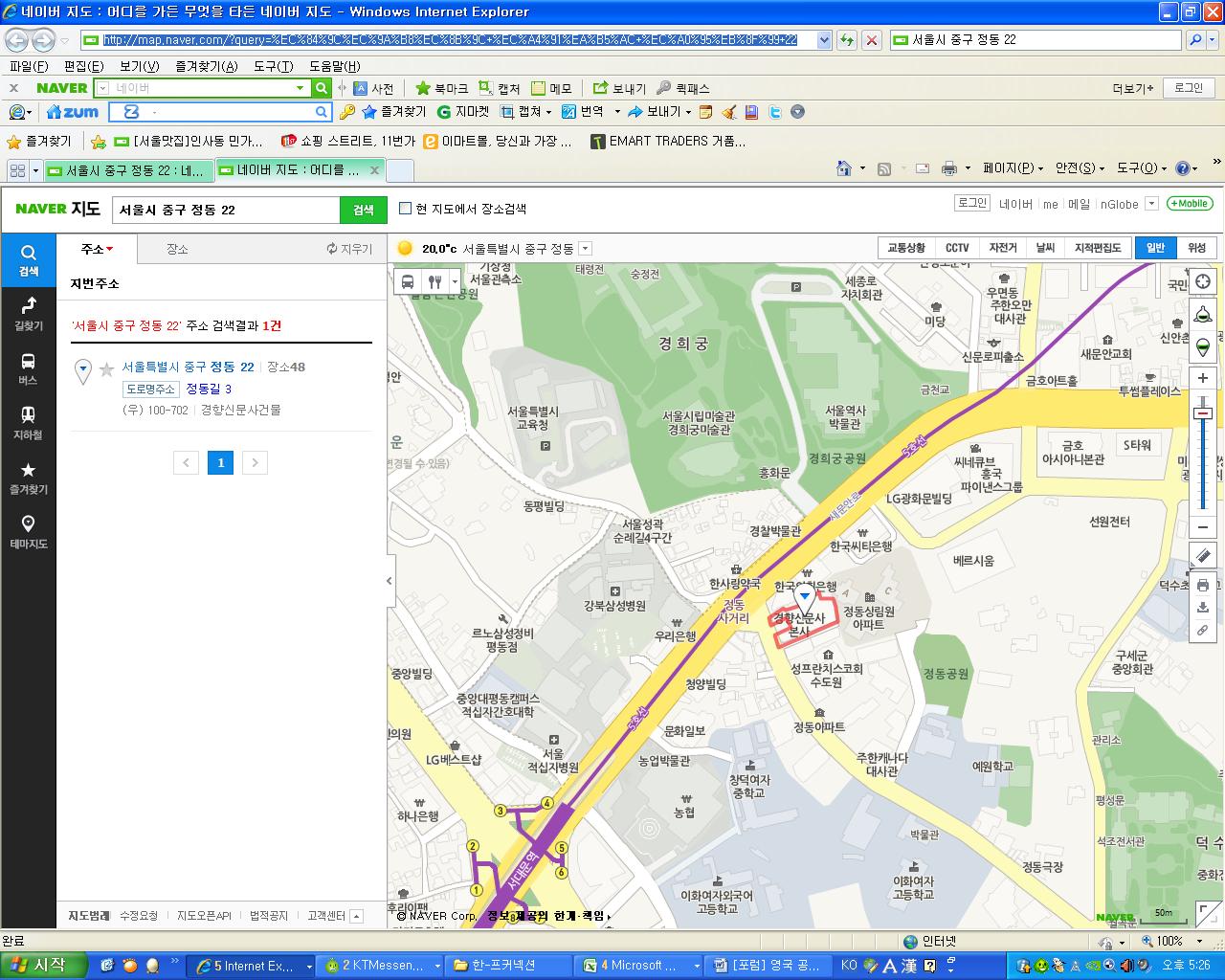This screenshot has height=980, width=1225.
Task: Click the green +Mobile button
Action: coord(1189,204)
